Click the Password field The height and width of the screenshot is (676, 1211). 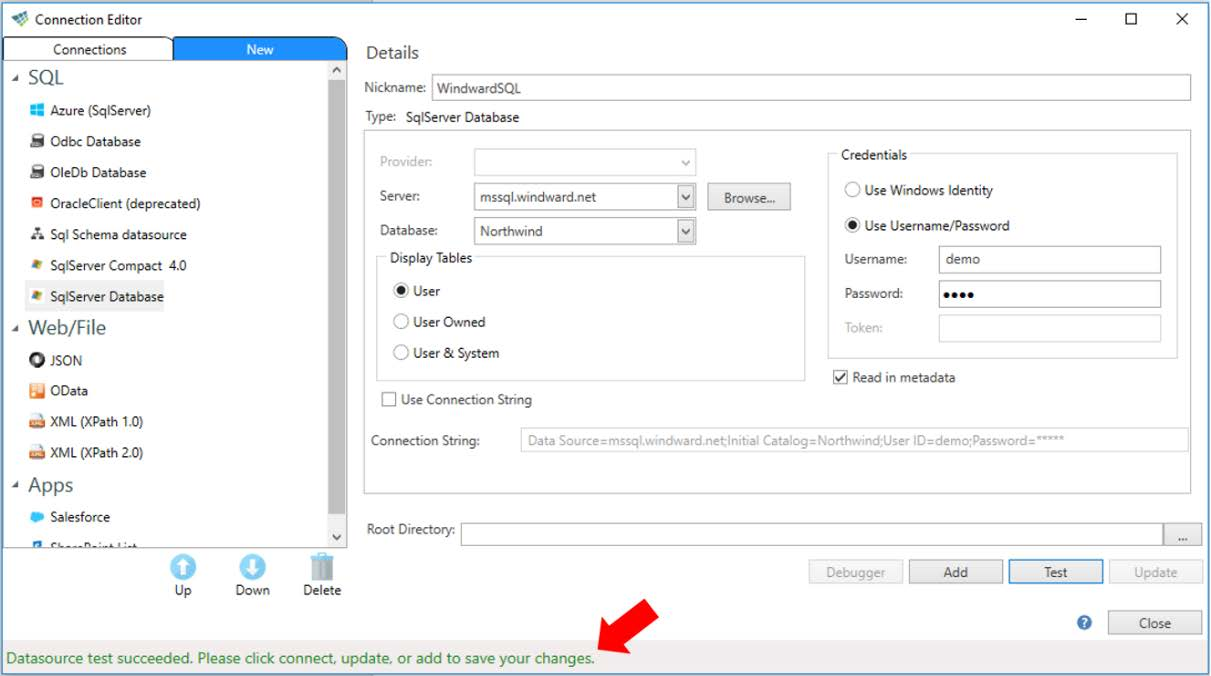pos(1049,294)
